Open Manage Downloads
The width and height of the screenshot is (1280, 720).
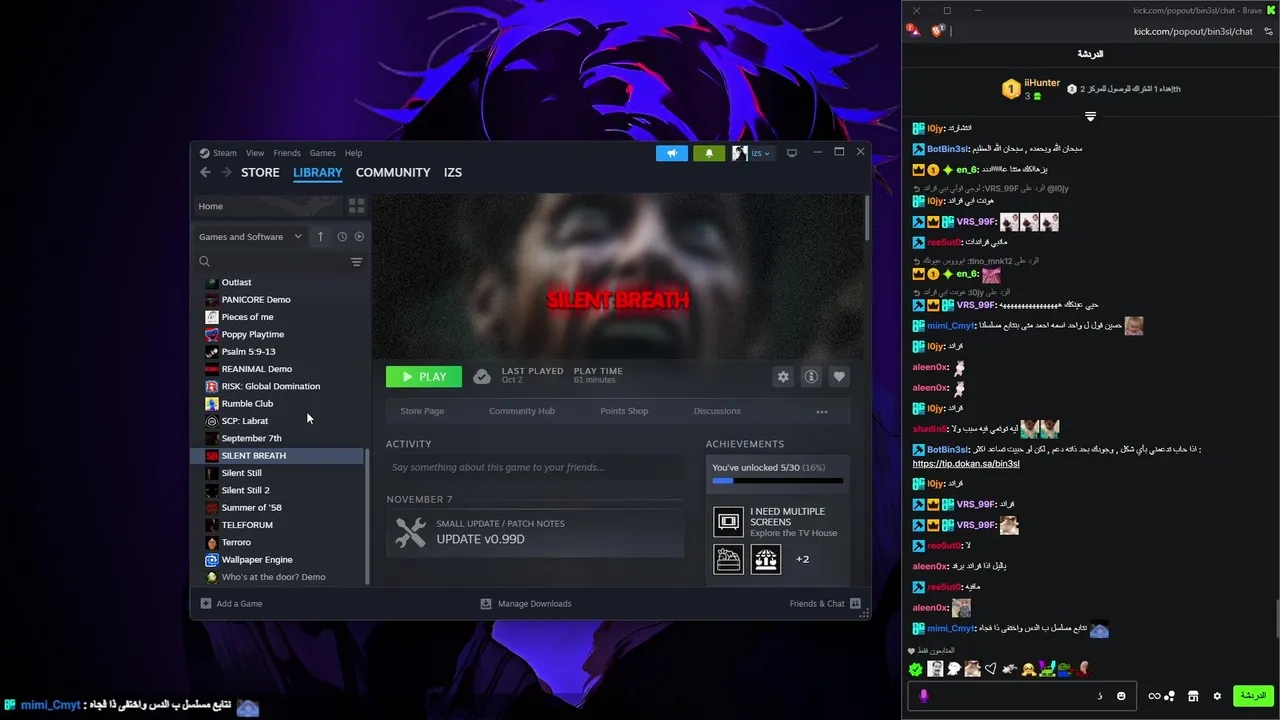point(526,604)
